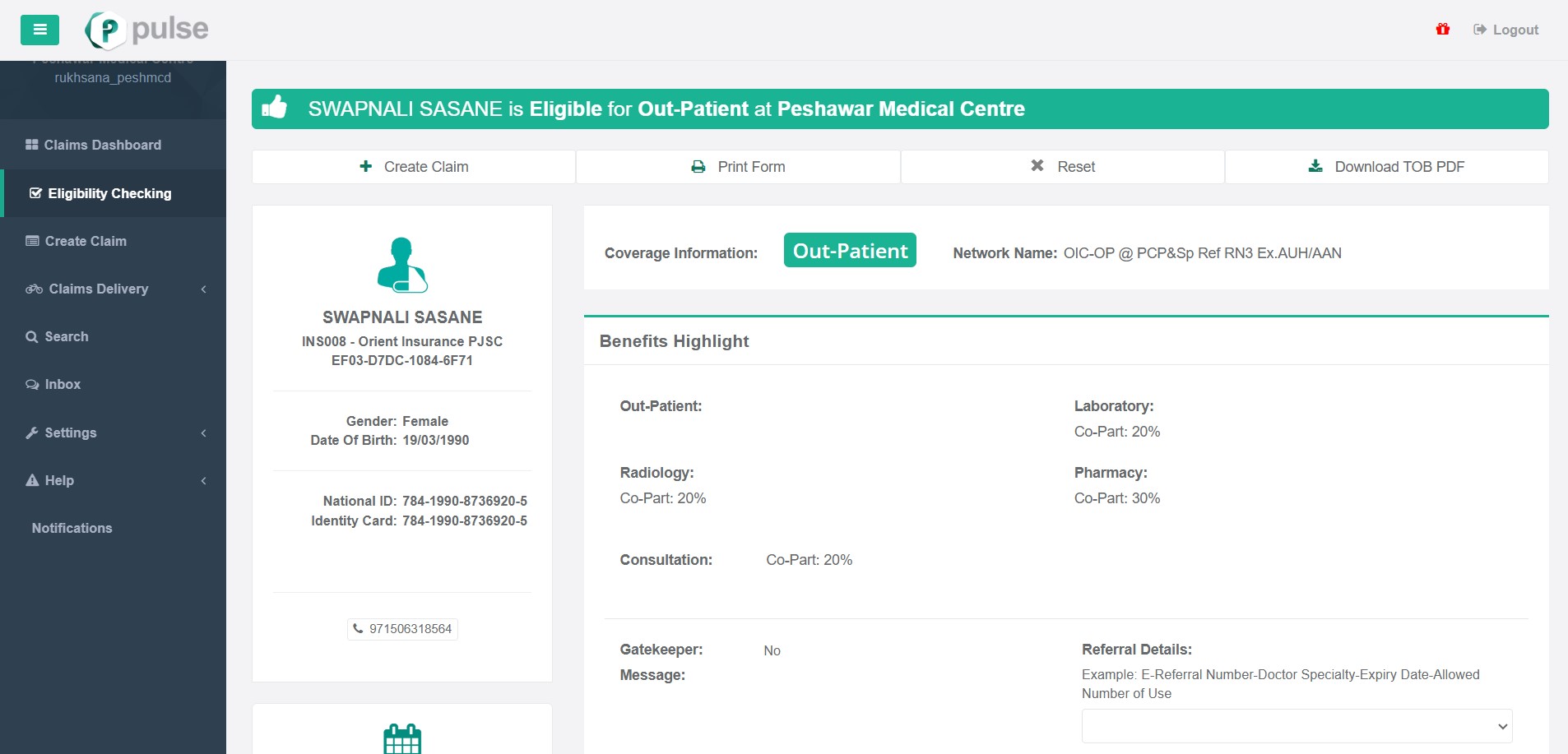Click the Pulse logo icon
This screenshot has width=1568, height=754.
(x=105, y=30)
